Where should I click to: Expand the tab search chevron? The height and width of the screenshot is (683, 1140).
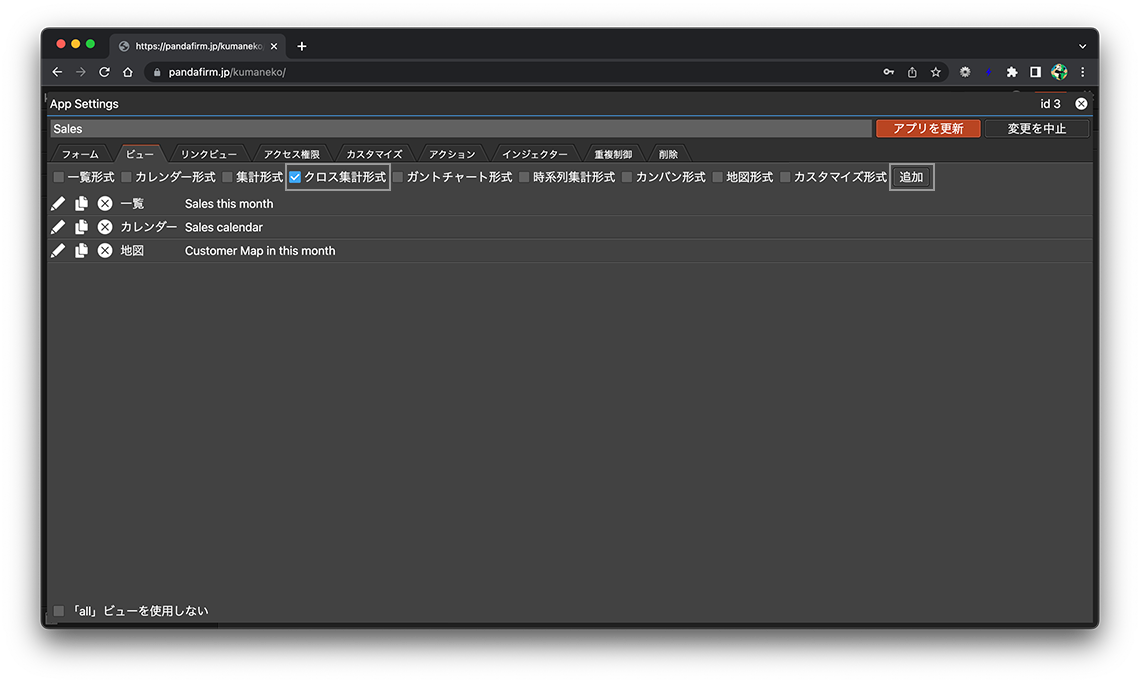click(x=1082, y=46)
